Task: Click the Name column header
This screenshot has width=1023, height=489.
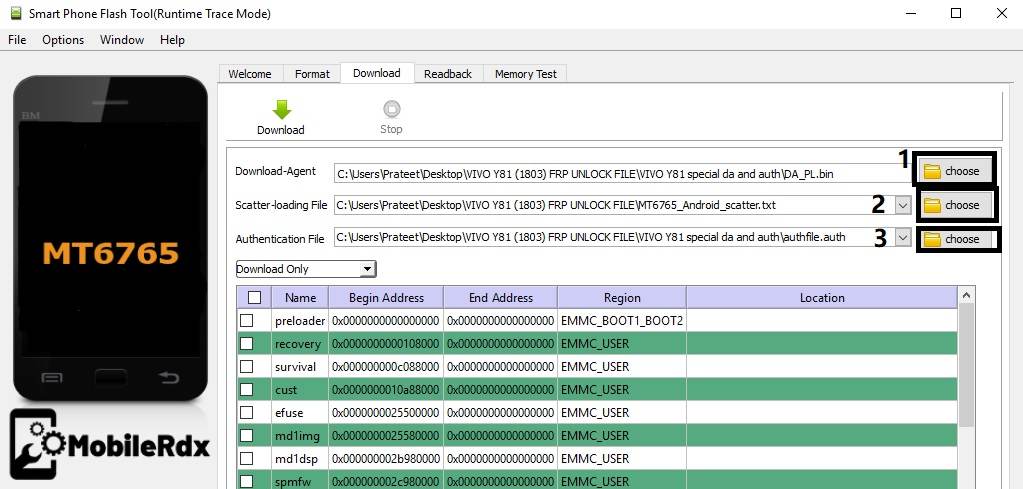Action: point(301,298)
